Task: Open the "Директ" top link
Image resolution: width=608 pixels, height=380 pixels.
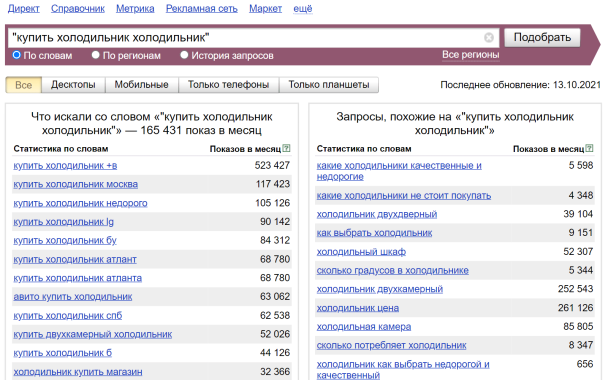Action: 24,9
